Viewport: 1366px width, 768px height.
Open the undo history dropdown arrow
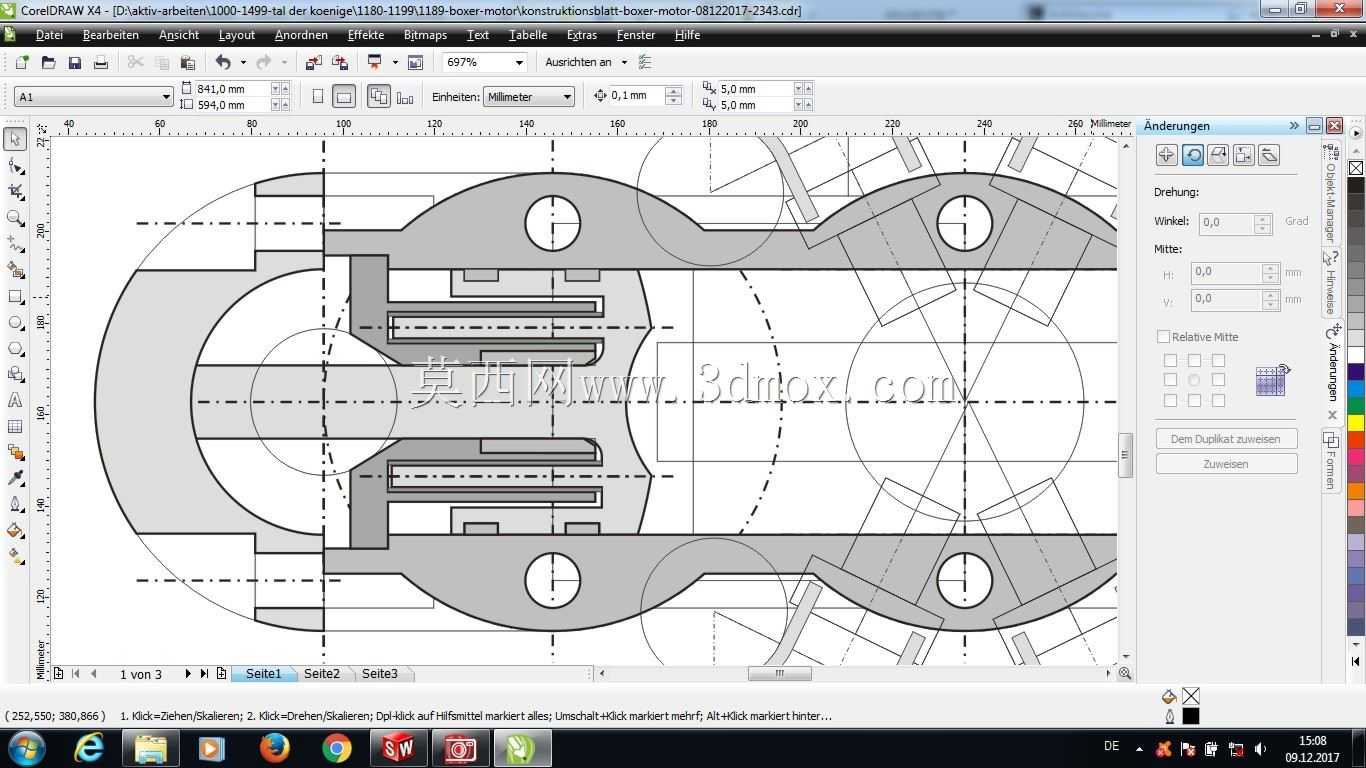click(243, 62)
